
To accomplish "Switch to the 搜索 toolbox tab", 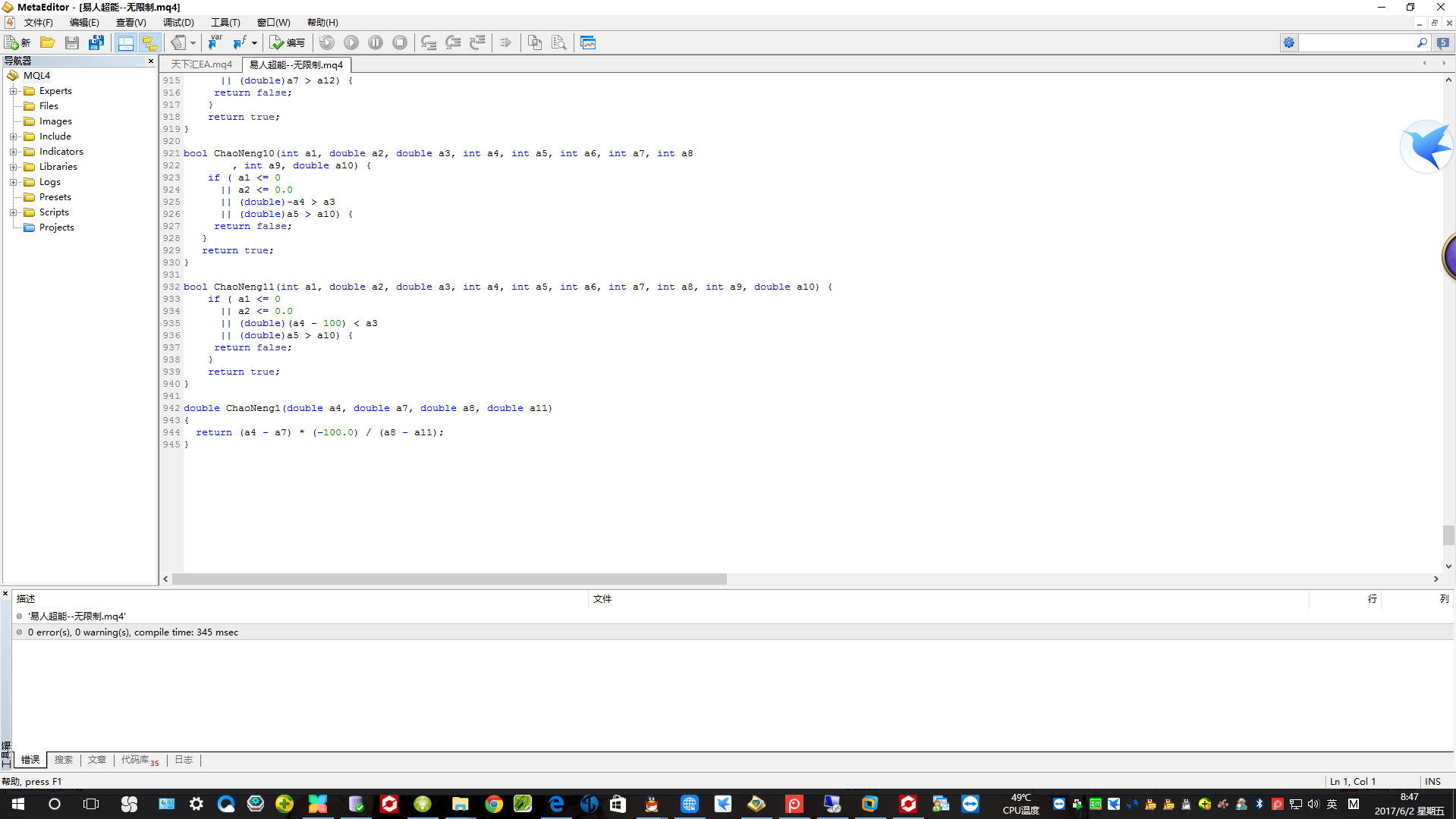I will 64,760.
